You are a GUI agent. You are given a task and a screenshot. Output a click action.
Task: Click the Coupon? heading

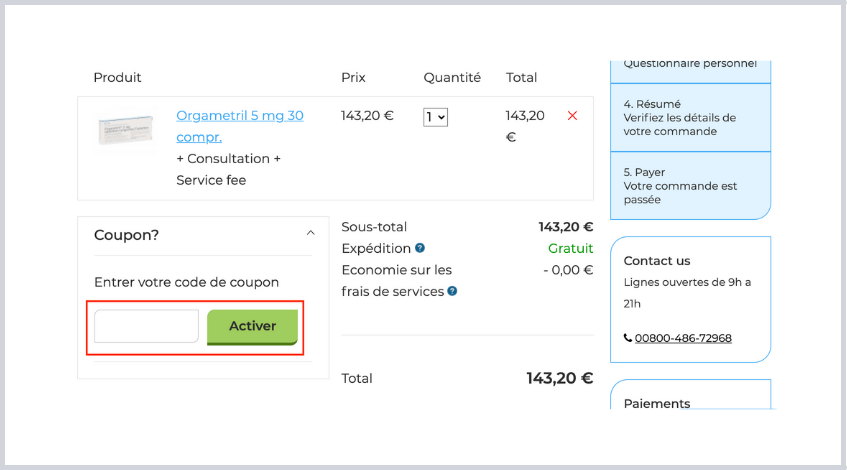pyautogui.click(x=126, y=235)
